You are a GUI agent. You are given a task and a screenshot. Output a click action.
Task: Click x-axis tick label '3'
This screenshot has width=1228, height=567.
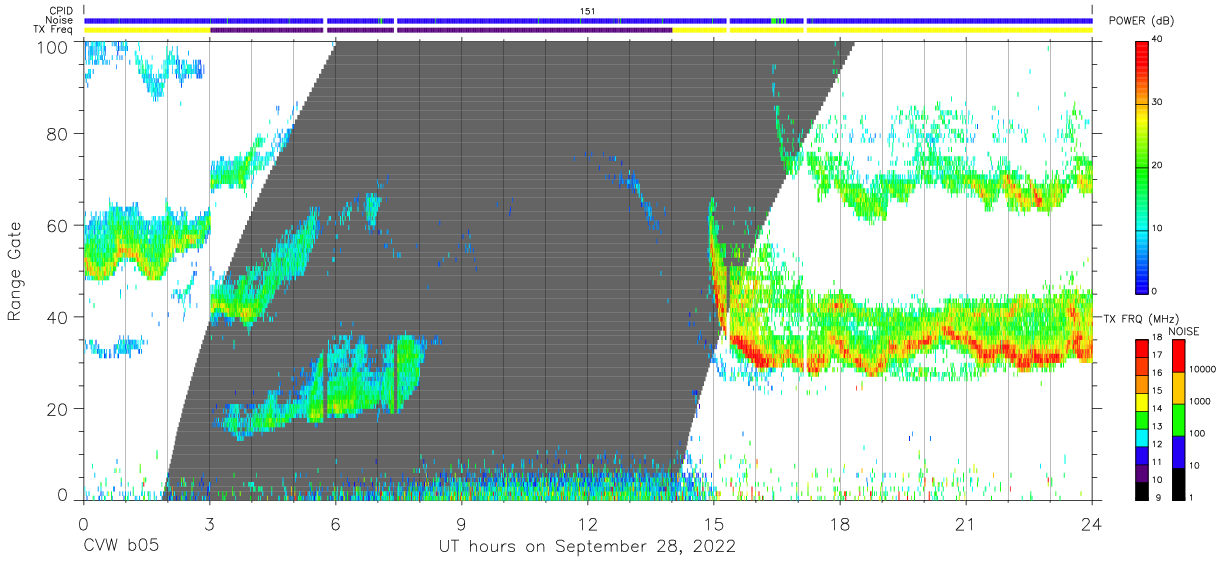(x=209, y=524)
